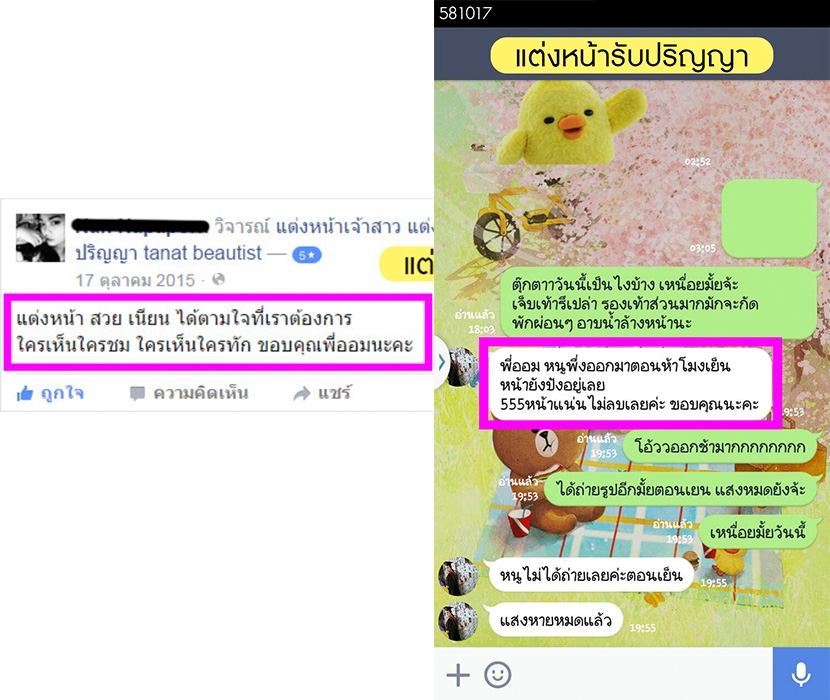Tap the blue microphone button
830x700 pixels.
801,674
